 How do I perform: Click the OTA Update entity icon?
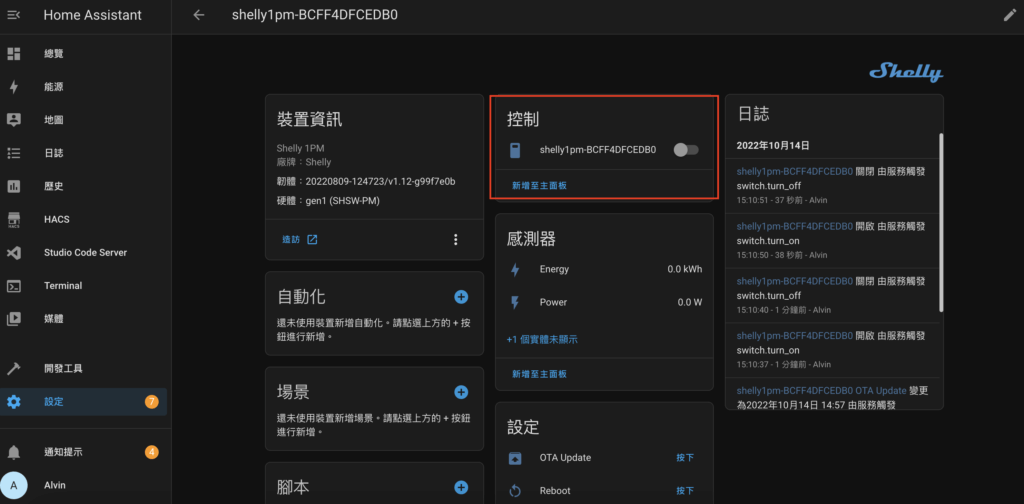point(515,458)
